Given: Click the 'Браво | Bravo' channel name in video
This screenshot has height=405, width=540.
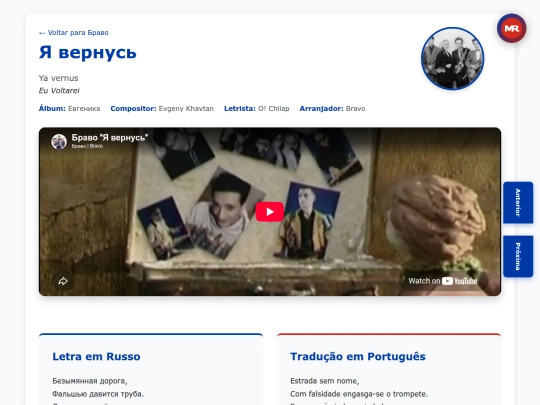Looking at the screenshot, I should tap(87, 146).
